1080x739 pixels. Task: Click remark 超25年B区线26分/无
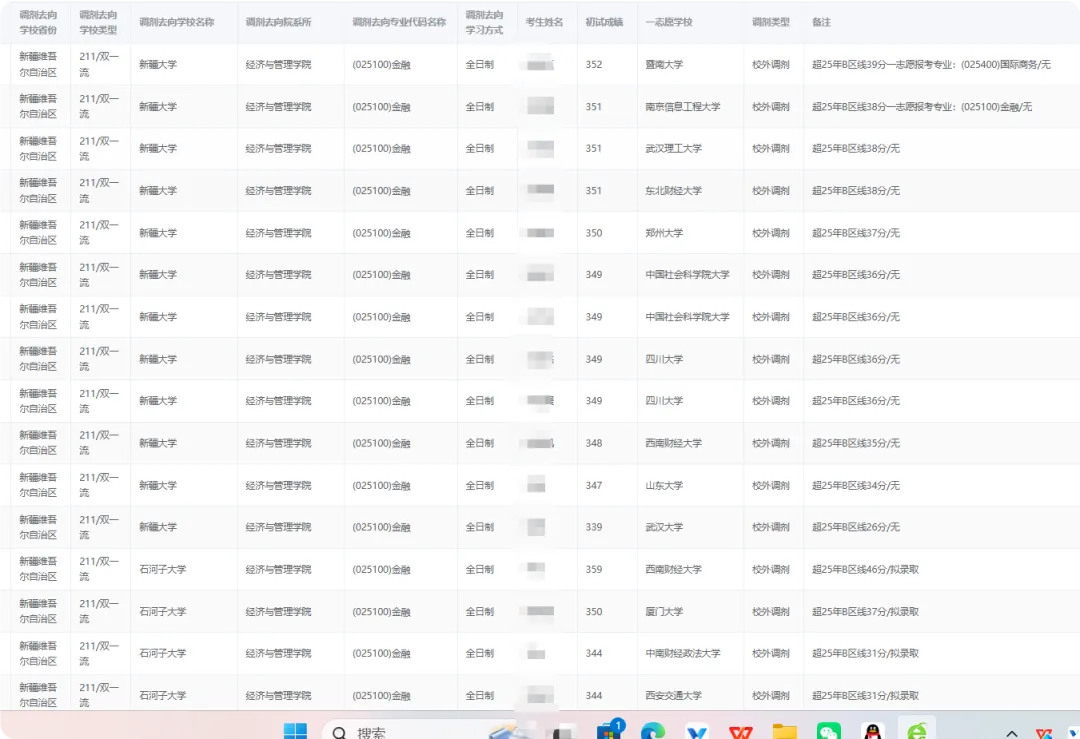click(855, 527)
